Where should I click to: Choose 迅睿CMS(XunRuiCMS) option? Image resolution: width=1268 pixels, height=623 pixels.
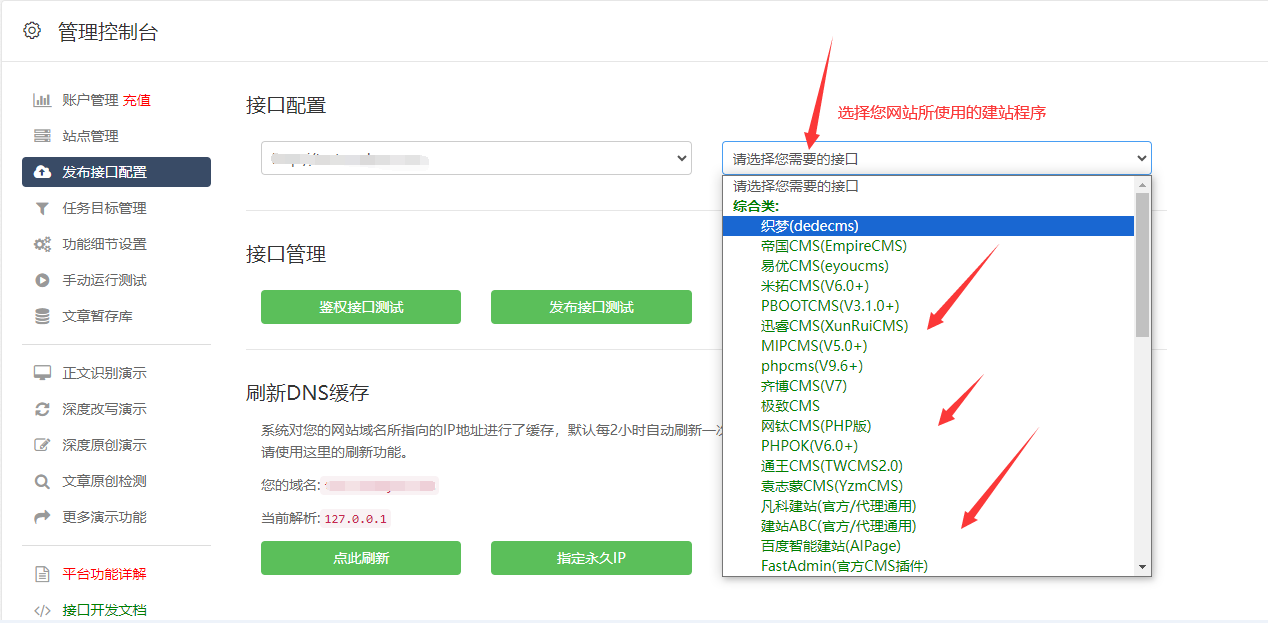[834, 326]
